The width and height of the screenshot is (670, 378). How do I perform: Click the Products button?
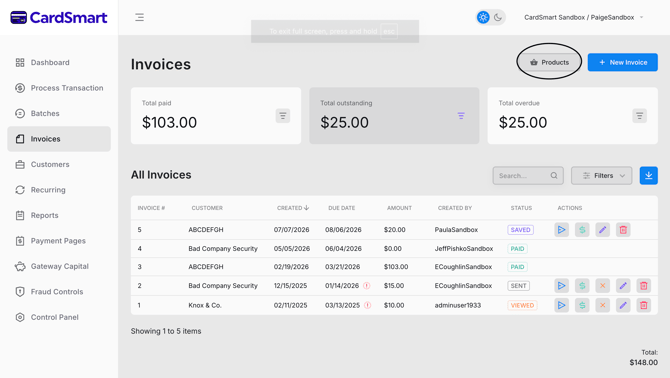[x=549, y=62]
